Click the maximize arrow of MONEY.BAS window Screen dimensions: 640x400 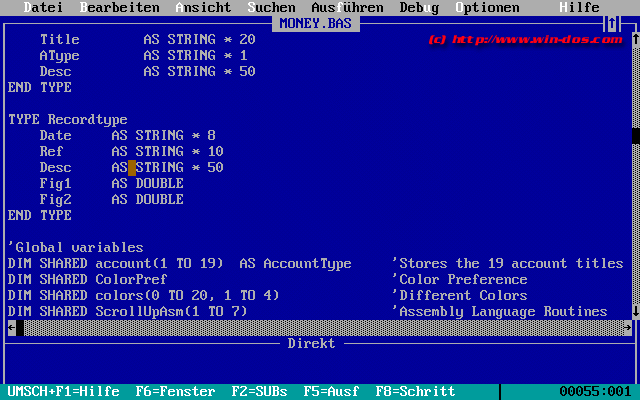click(611, 23)
